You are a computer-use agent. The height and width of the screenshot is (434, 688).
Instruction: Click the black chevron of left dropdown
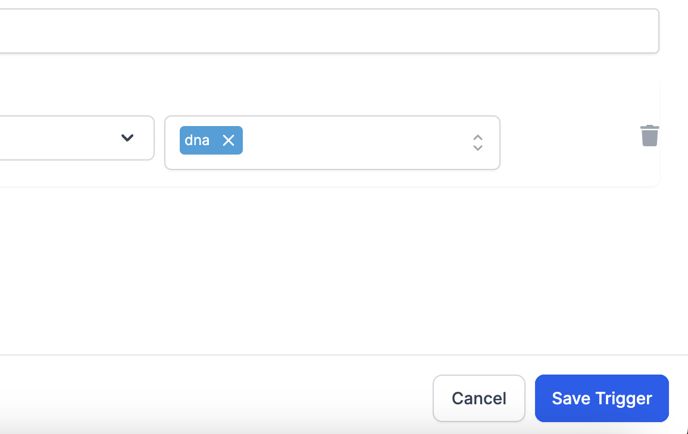[127, 138]
